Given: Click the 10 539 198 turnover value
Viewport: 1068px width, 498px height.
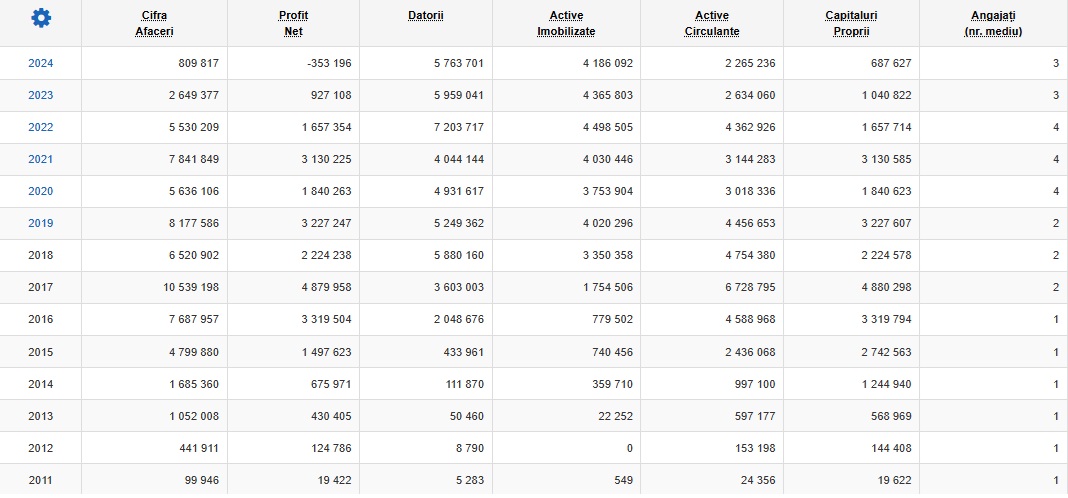Looking at the screenshot, I should [191, 287].
